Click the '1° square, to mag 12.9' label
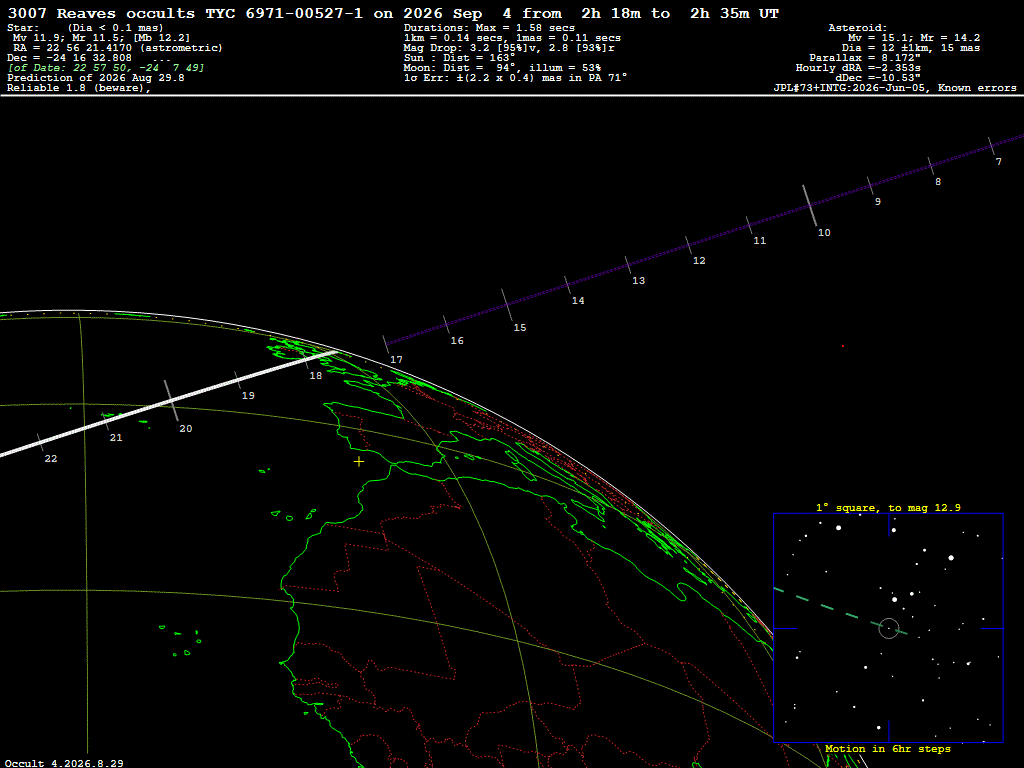The height and width of the screenshot is (768, 1024). [888, 507]
